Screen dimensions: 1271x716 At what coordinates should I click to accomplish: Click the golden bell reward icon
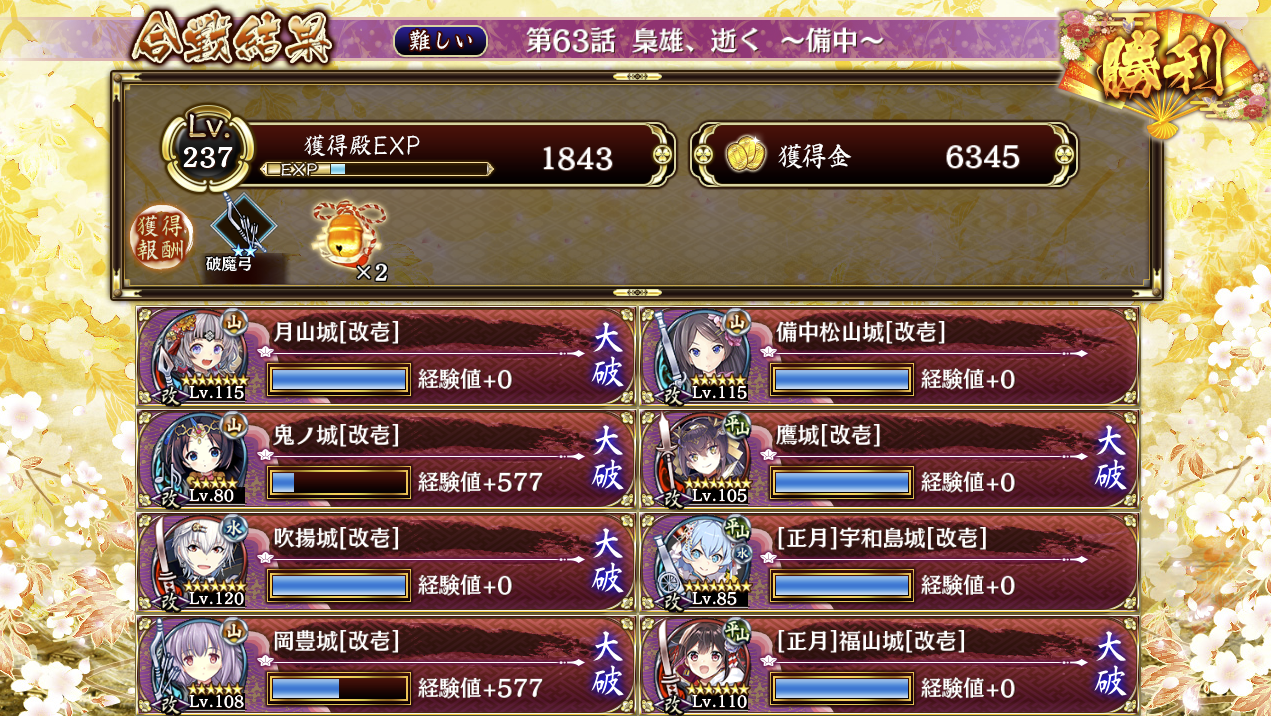point(349,234)
